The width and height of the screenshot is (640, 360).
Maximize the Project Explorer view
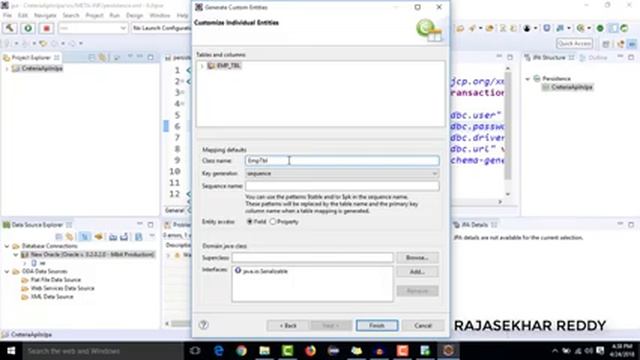(x=151, y=57)
